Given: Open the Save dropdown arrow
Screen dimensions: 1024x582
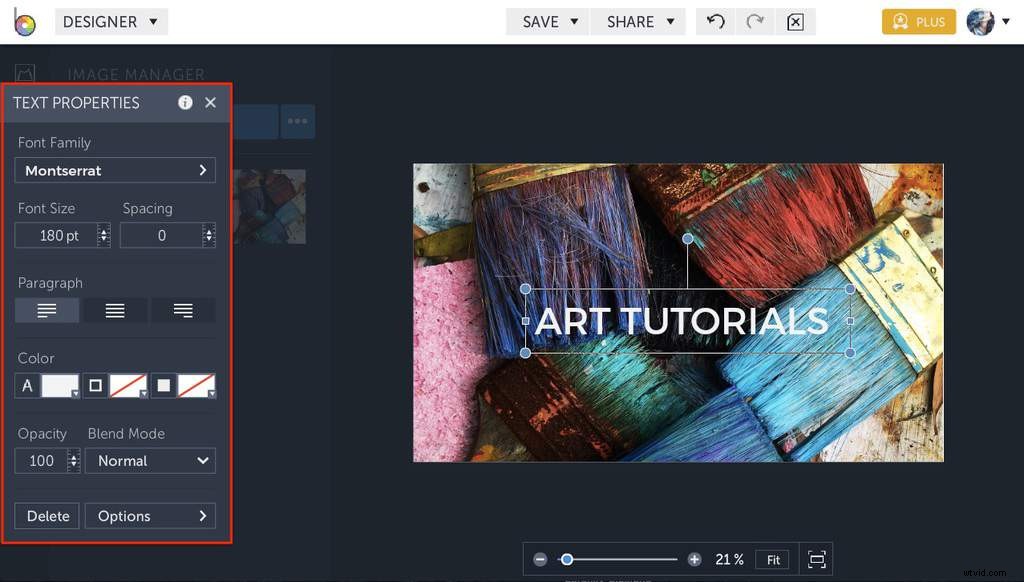Looking at the screenshot, I should pyautogui.click(x=572, y=21).
